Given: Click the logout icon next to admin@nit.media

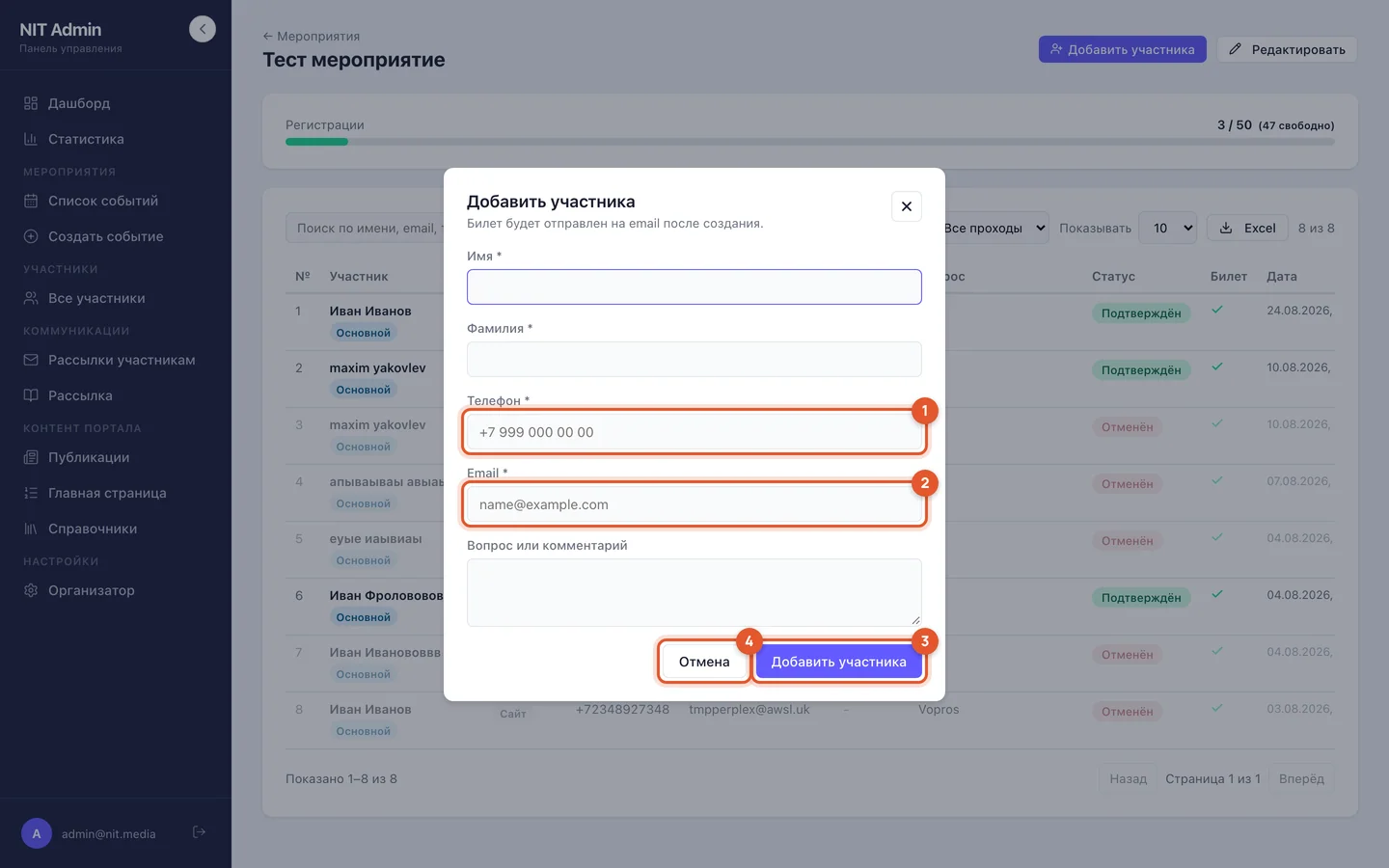Looking at the screenshot, I should [x=199, y=832].
